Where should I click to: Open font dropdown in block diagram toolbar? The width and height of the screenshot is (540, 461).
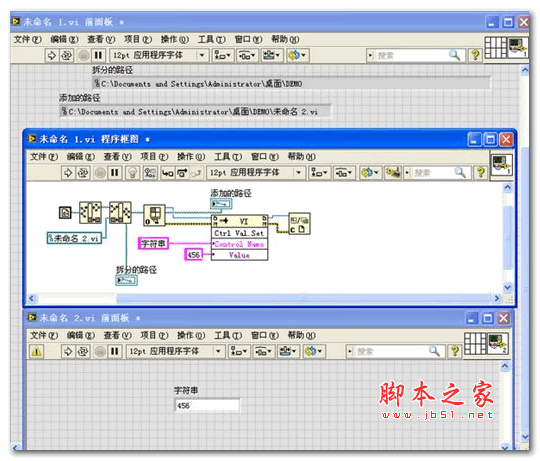pyautogui.click(x=256, y=172)
